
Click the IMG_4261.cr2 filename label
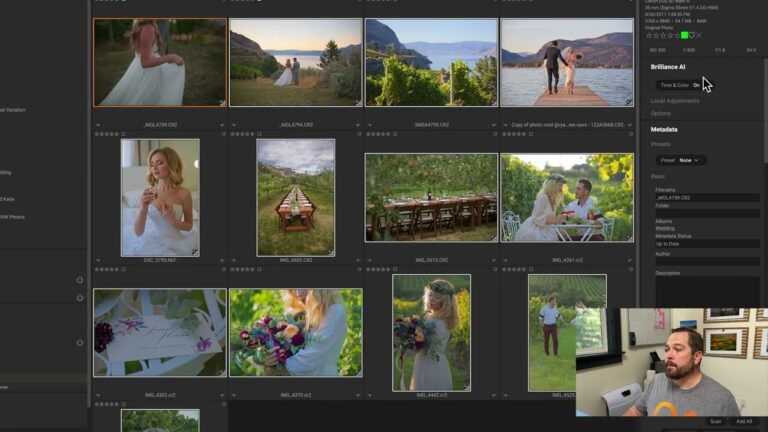click(x=567, y=261)
